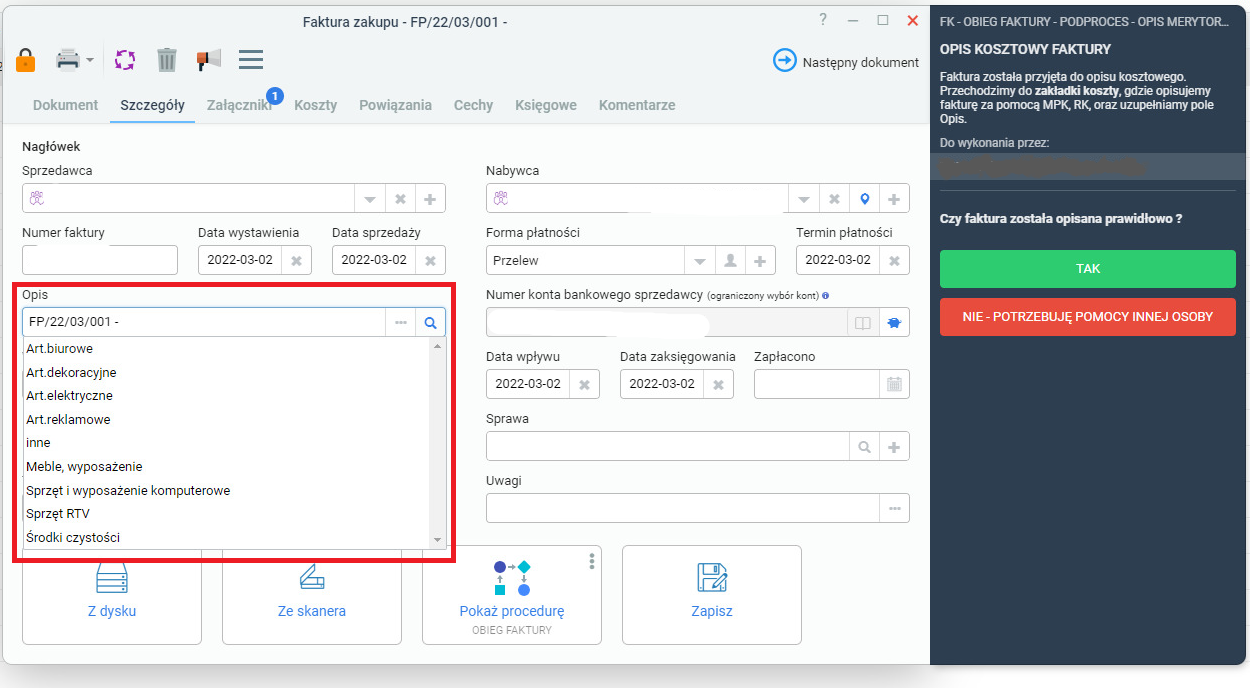1250x688 pixels.
Task: Open the Załączniki tab
Action: click(239, 105)
